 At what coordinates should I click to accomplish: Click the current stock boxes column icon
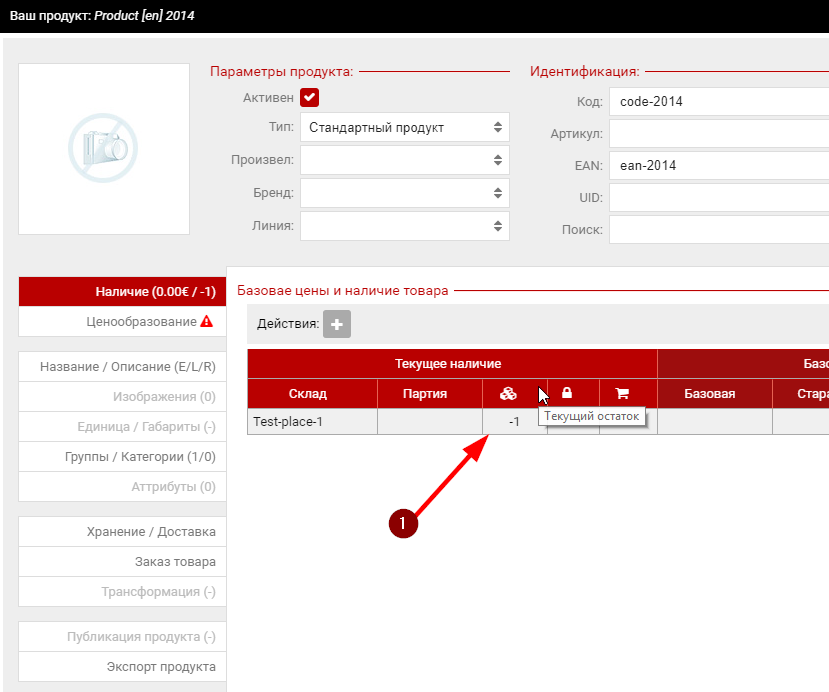point(508,393)
